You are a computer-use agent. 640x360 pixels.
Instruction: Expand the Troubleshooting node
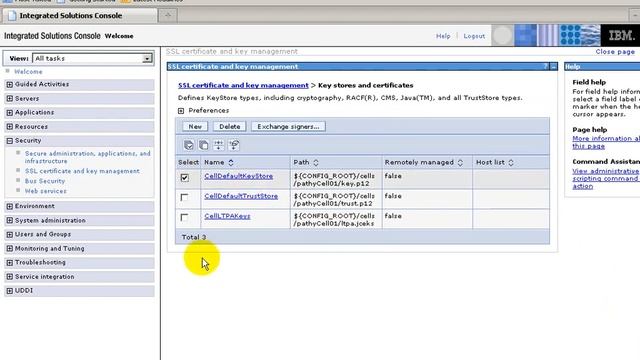[10, 263]
